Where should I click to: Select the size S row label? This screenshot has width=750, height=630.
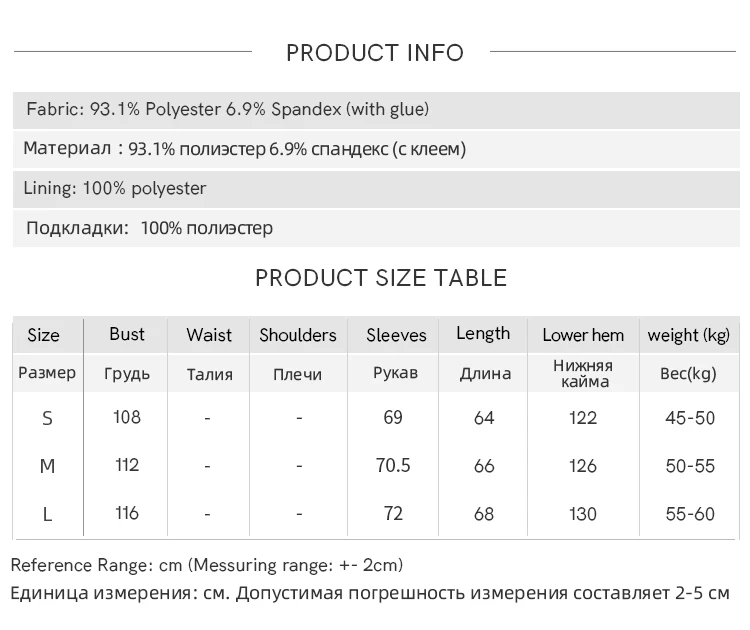(x=47, y=418)
